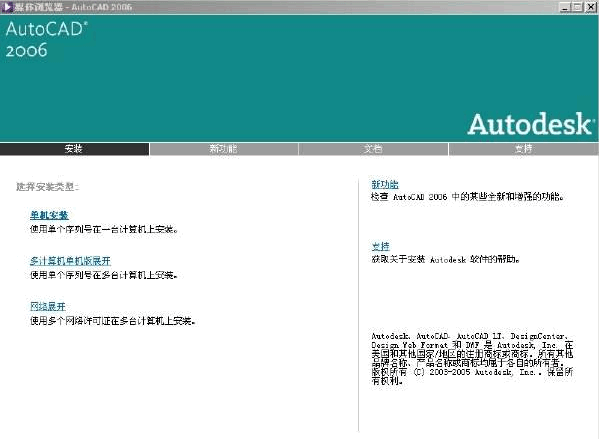Open the 文档 tab
Image resolution: width=599 pixels, height=439 pixels.
(x=373, y=149)
